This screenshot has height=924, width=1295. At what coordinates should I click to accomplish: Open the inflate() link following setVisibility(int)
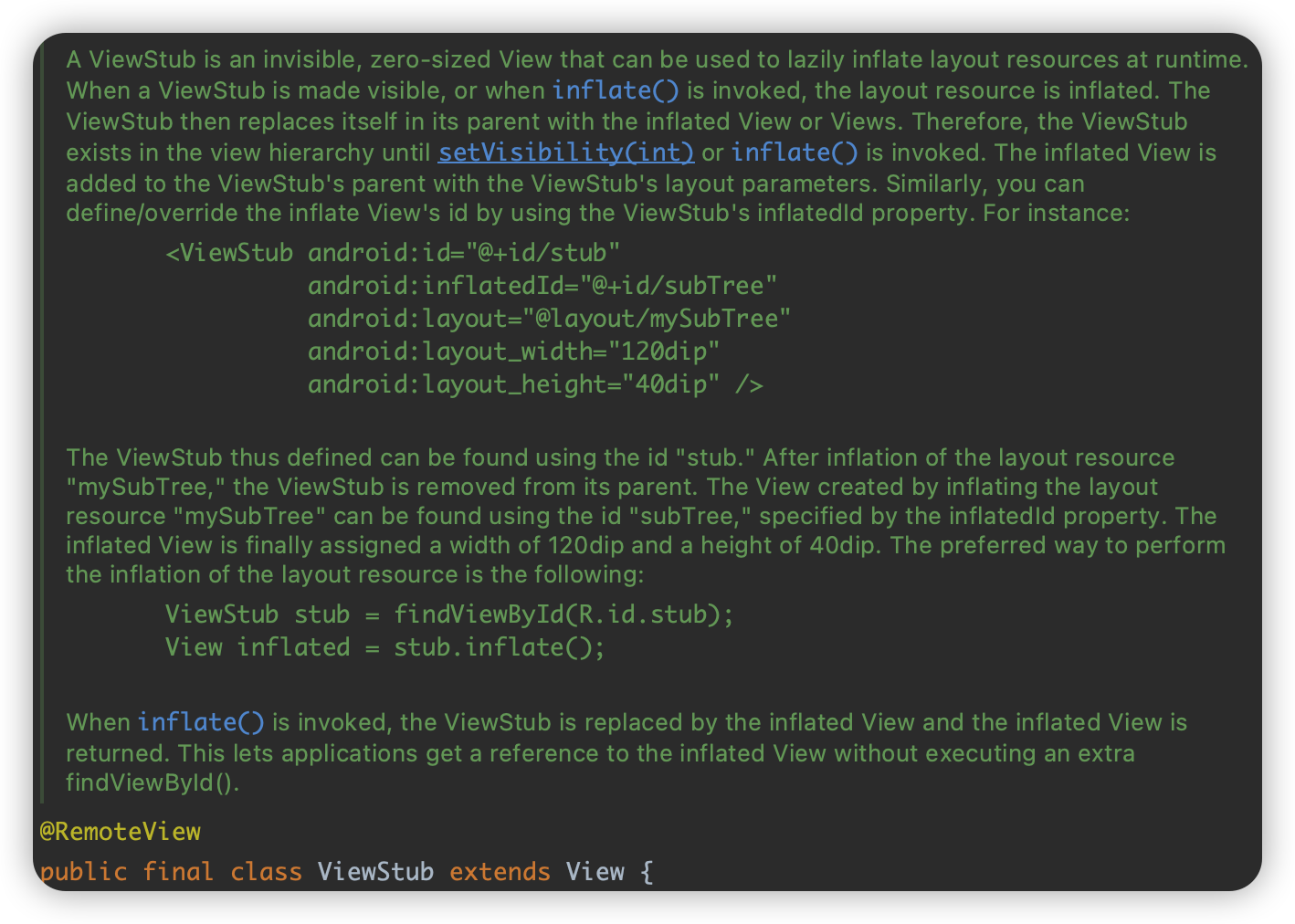[x=795, y=152]
